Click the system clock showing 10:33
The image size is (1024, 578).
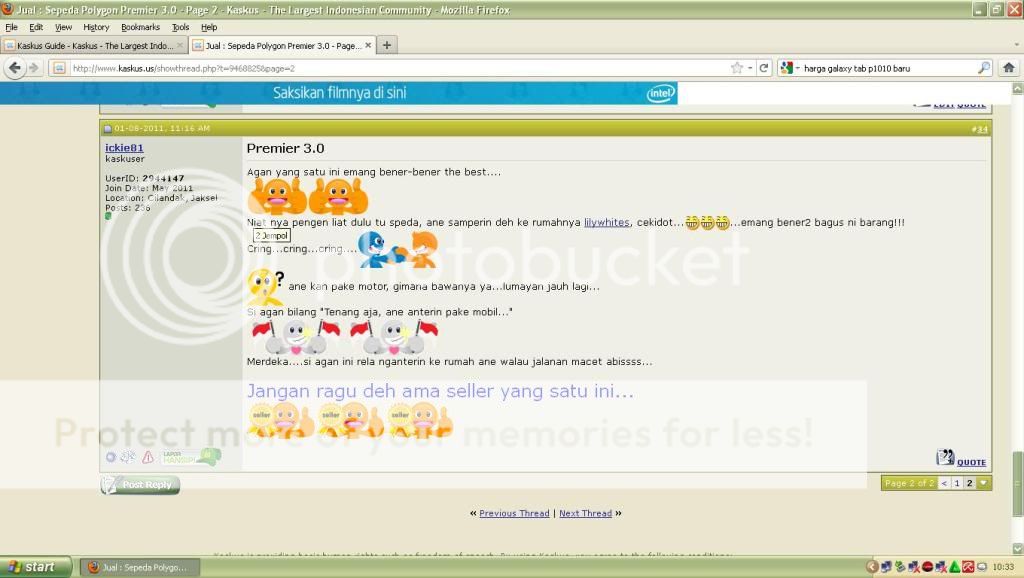(1003, 567)
